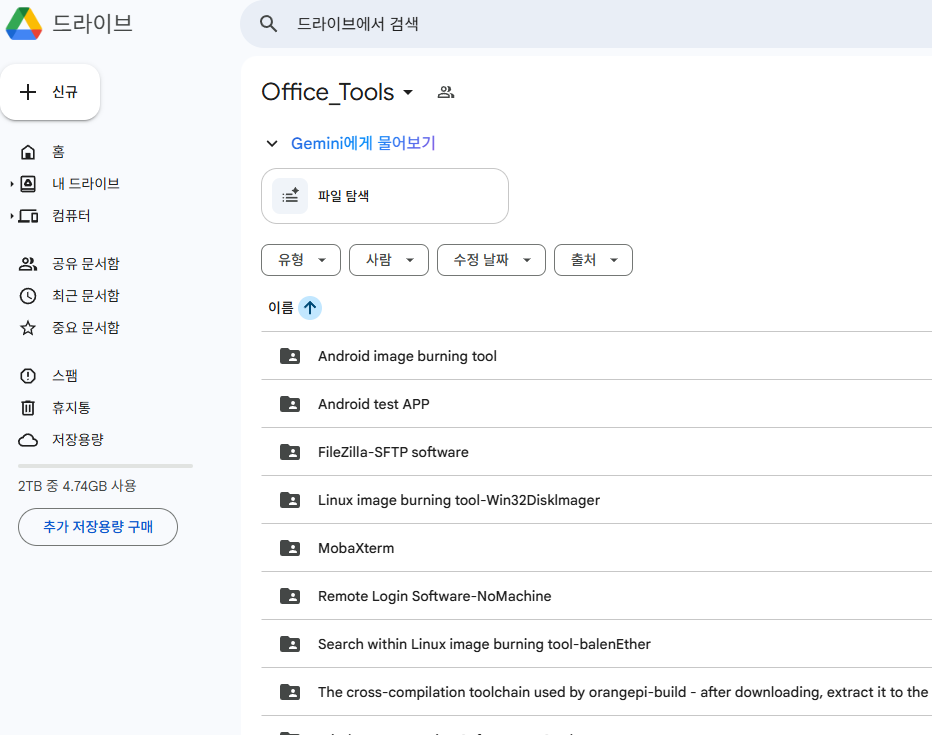Select the cross-compilation toolchain folder name
This screenshot has width=932, height=735.
coord(623,693)
